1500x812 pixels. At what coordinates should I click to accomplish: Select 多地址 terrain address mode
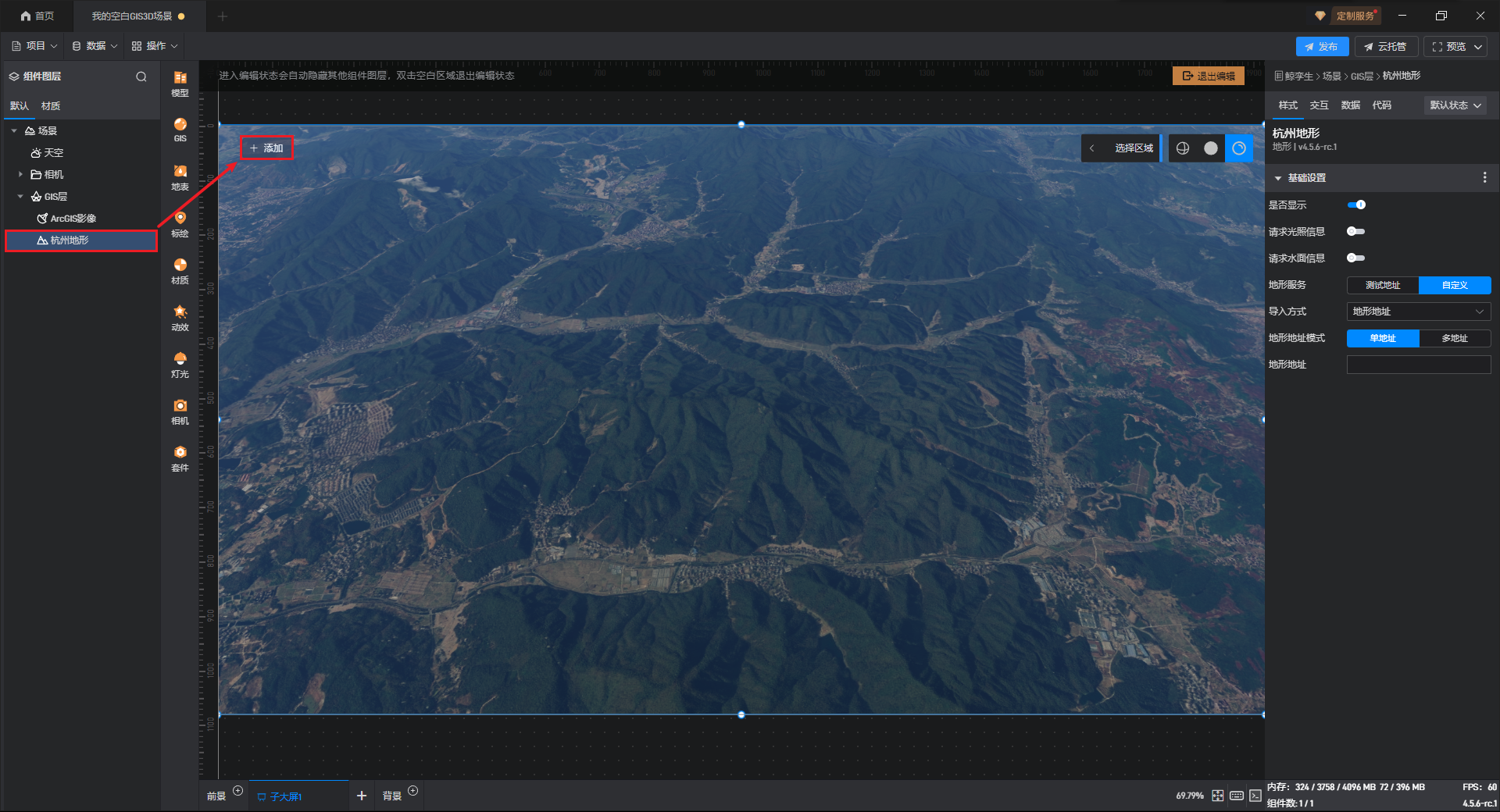tap(1454, 338)
